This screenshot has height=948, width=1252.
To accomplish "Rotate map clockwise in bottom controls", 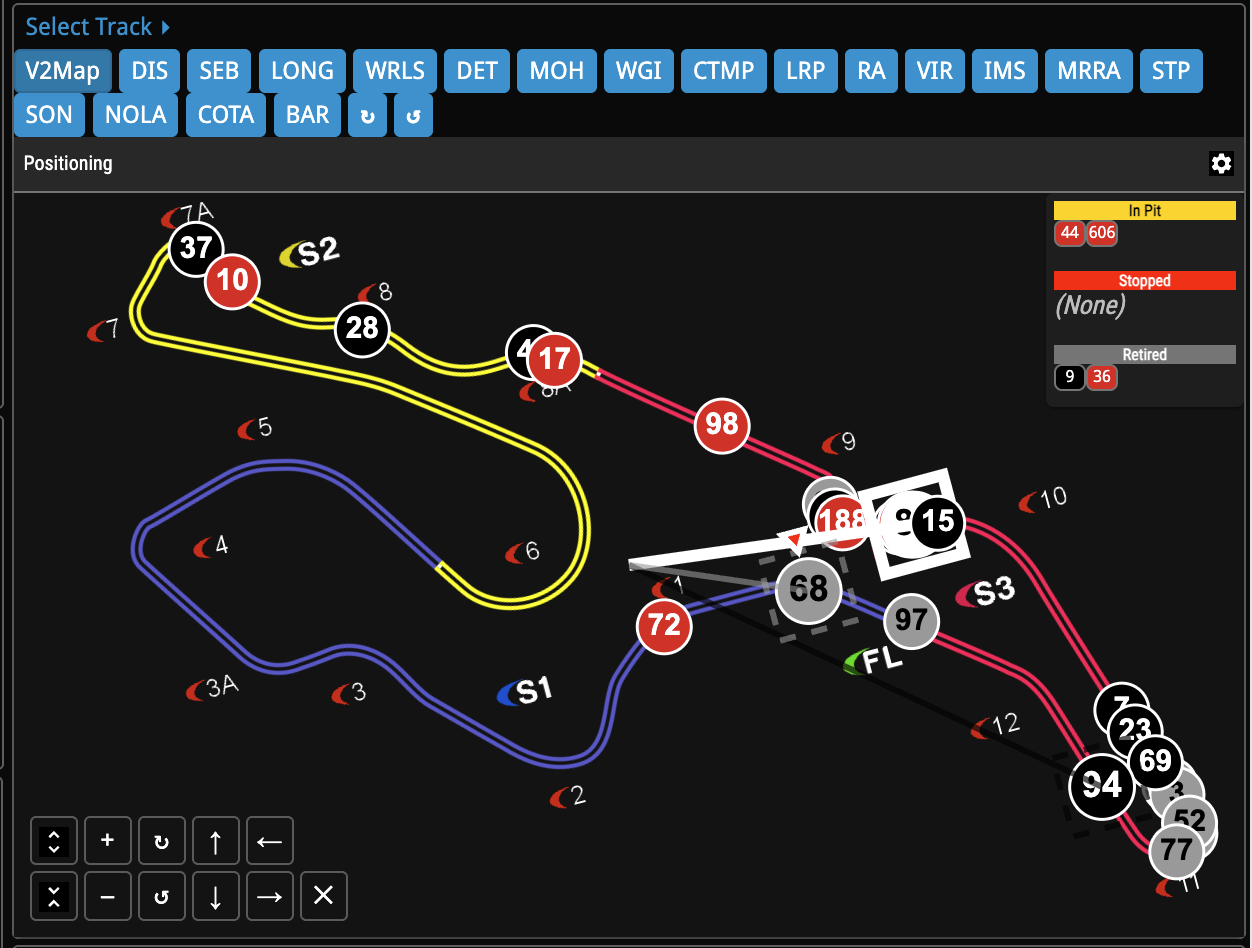I will coord(161,840).
